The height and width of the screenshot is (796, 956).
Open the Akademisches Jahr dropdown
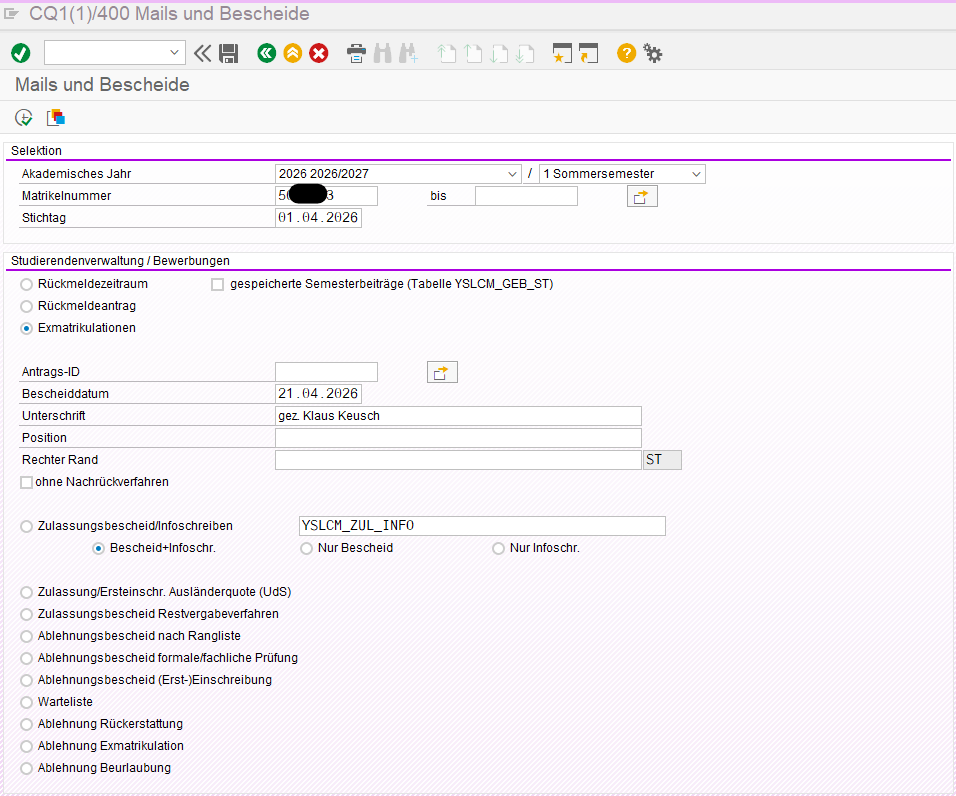click(512, 174)
